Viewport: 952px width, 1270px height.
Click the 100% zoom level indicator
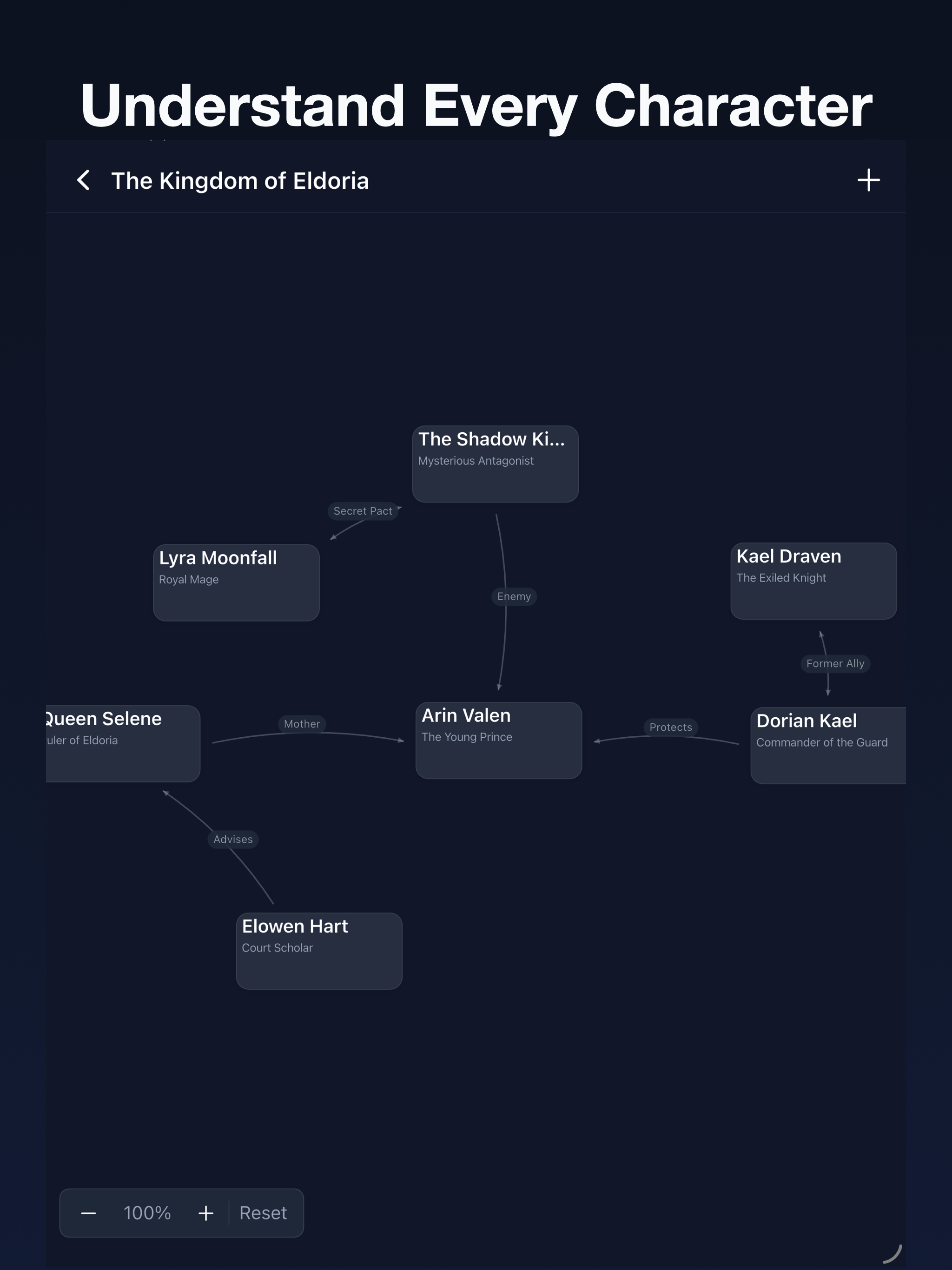coord(146,1213)
